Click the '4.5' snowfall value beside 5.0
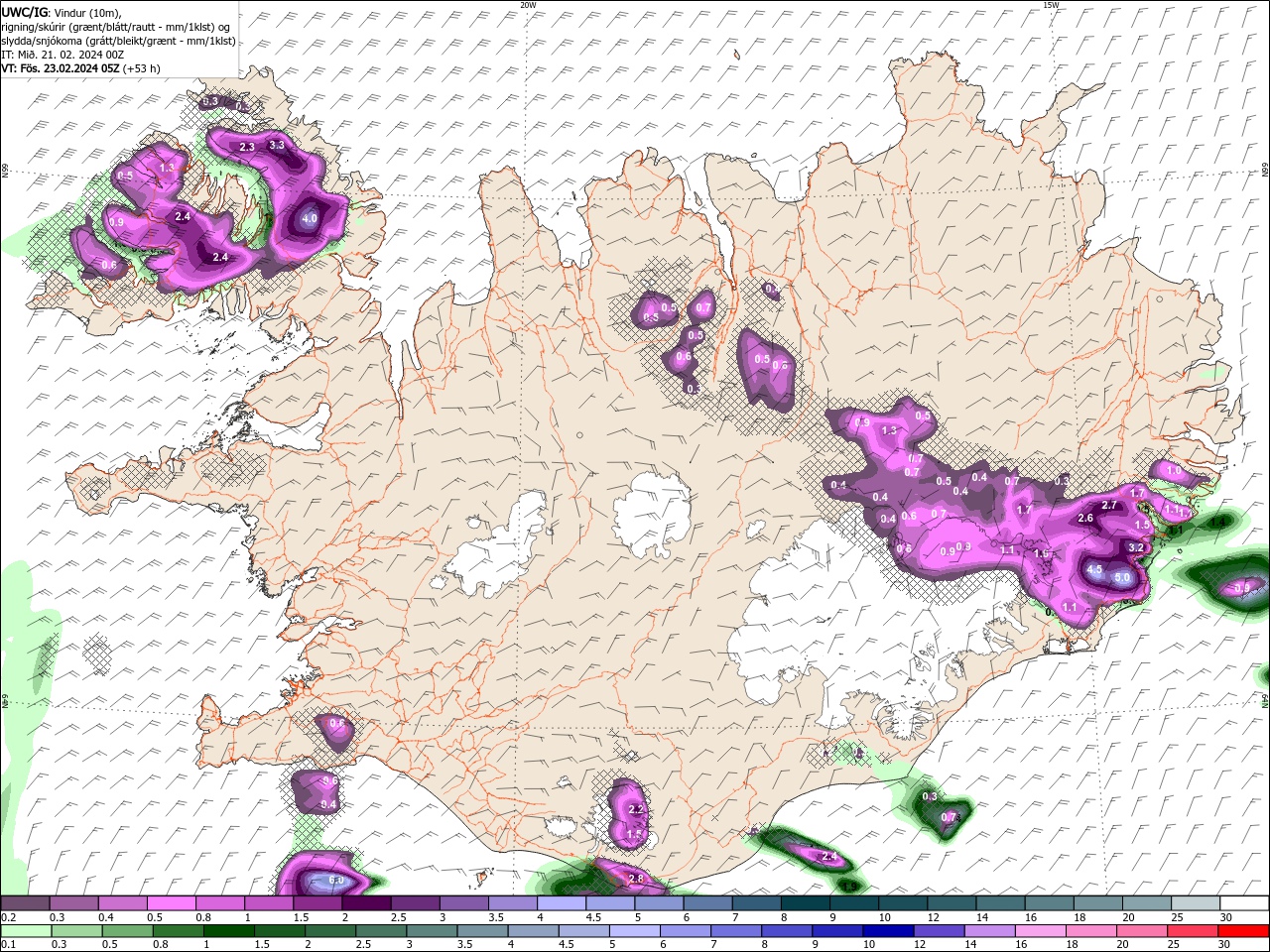The height and width of the screenshot is (952, 1270). (x=1095, y=570)
